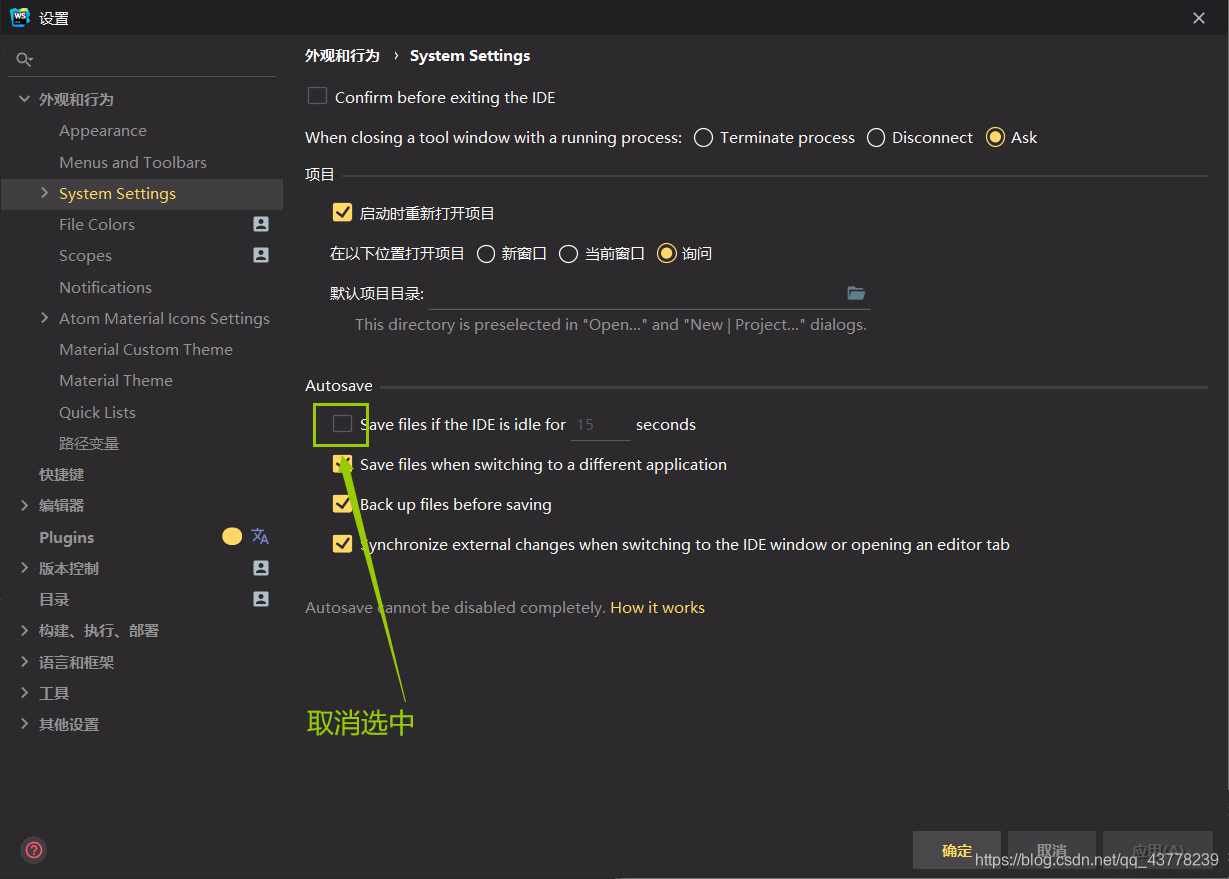Click the 外观和行为 breadcrumb

pyautogui.click(x=342, y=55)
